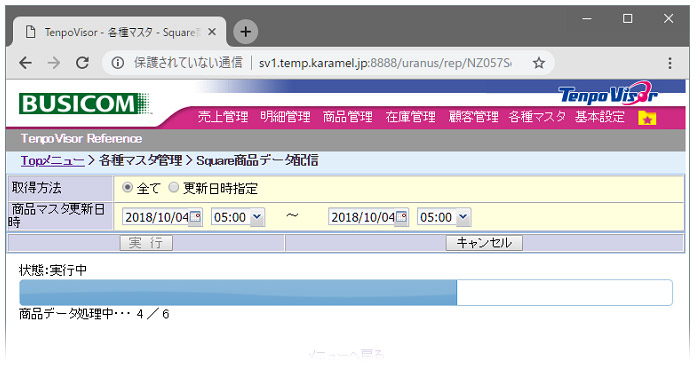Open the 明細管理 menu

pos(285,117)
